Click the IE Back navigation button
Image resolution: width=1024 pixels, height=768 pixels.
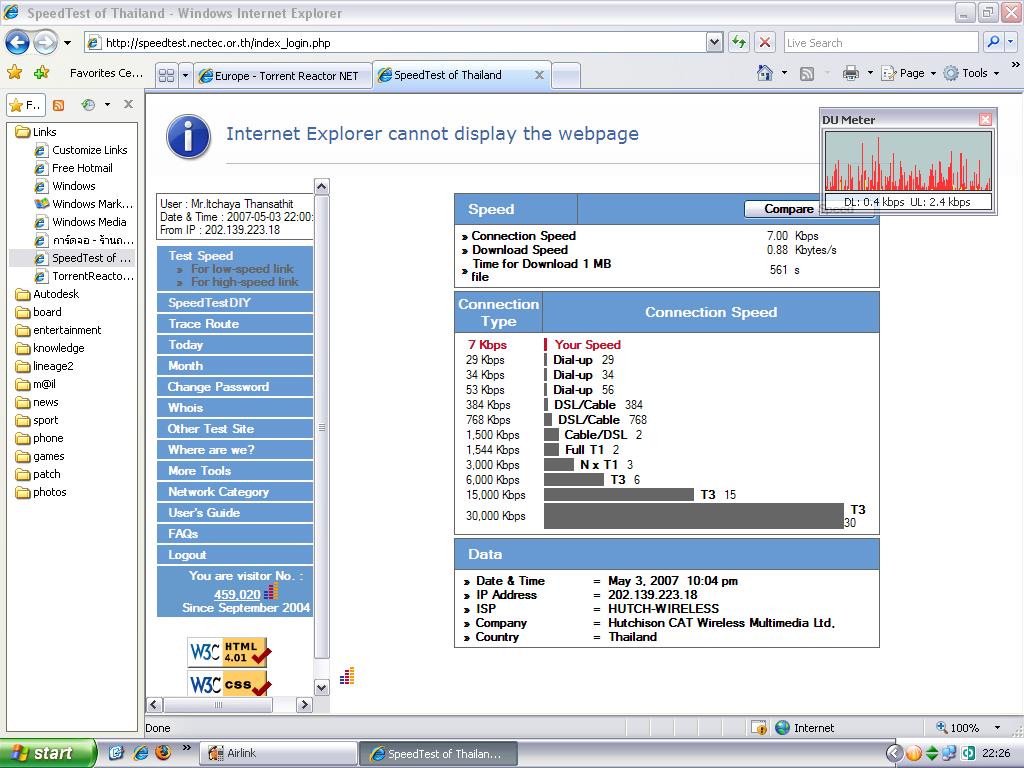18,43
